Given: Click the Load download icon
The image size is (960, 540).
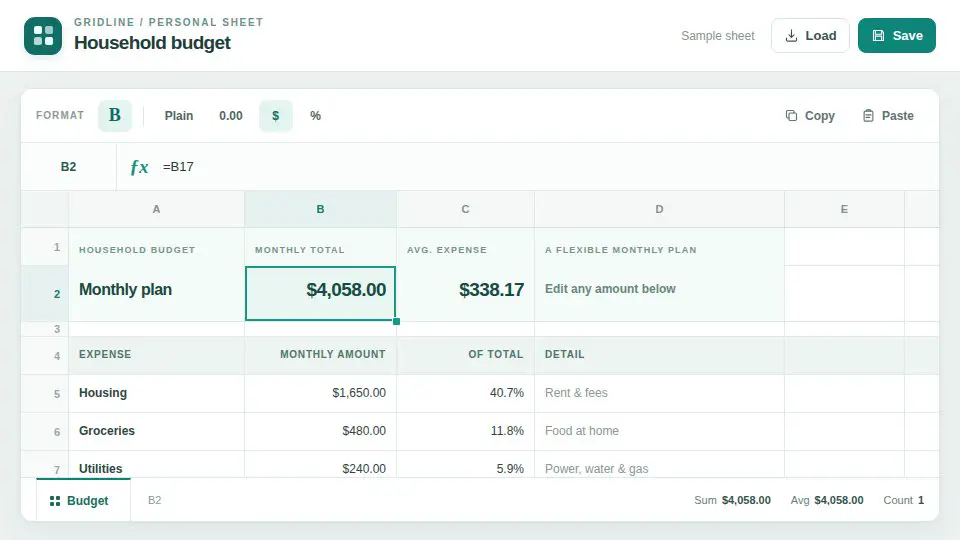Looking at the screenshot, I should (791, 36).
